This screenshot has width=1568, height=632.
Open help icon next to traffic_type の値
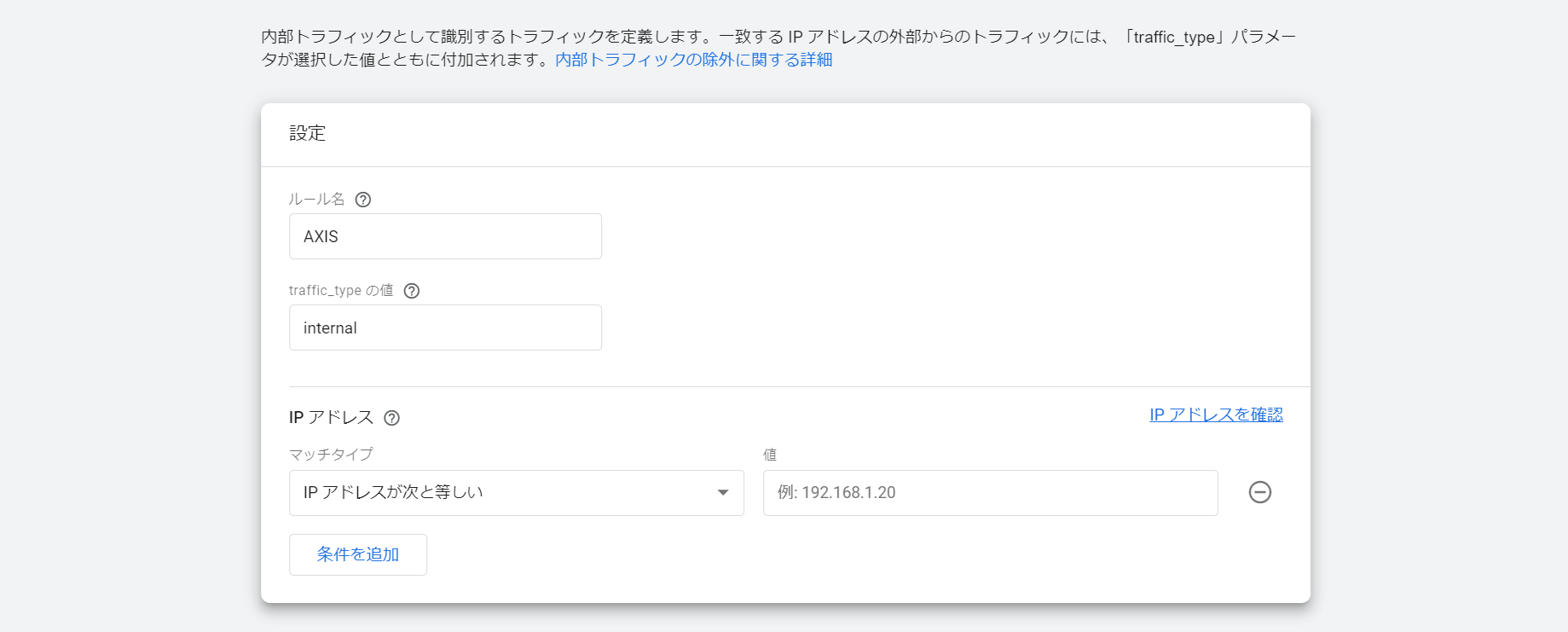coord(412,291)
